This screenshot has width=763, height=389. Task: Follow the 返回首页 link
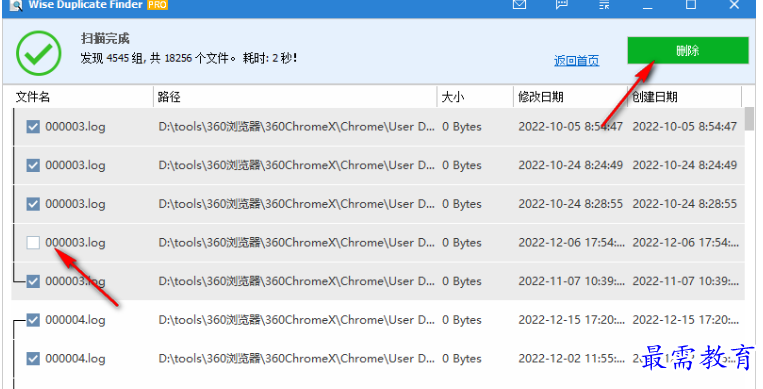(577, 61)
